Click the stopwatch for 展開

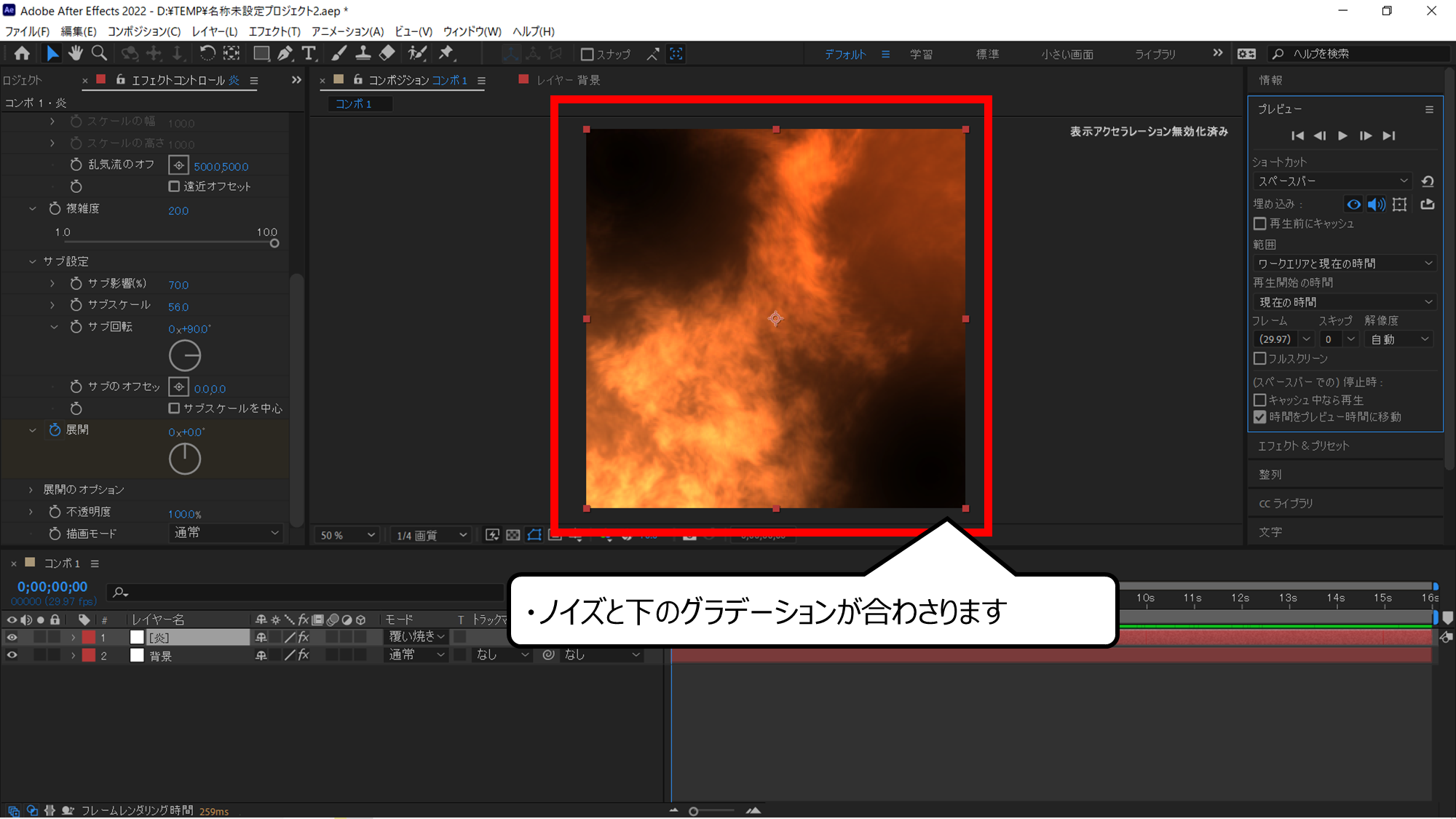55,430
